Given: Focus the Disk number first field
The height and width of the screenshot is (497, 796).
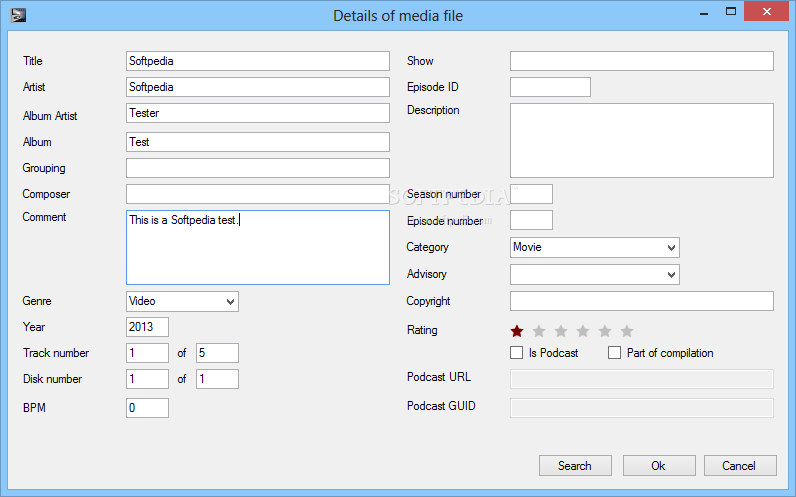Looking at the screenshot, I should pyautogui.click(x=147, y=379).
